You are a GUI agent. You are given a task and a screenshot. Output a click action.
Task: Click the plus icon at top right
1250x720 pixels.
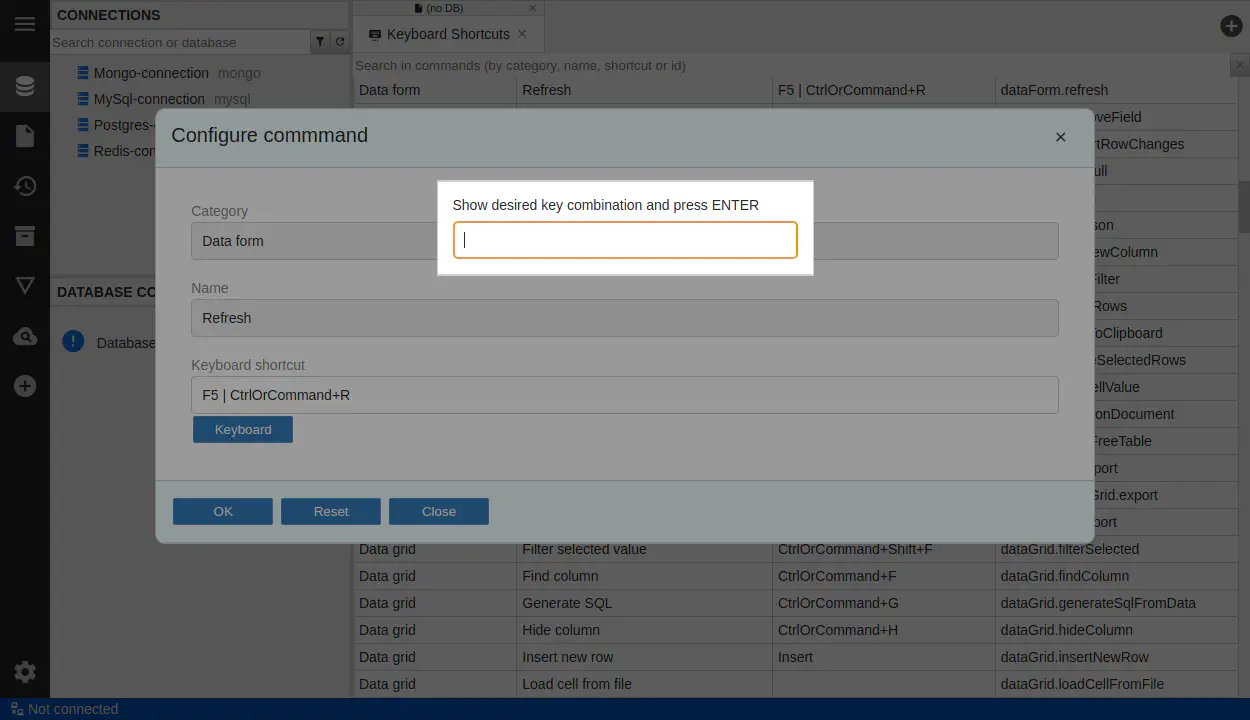pos(1231,27)
